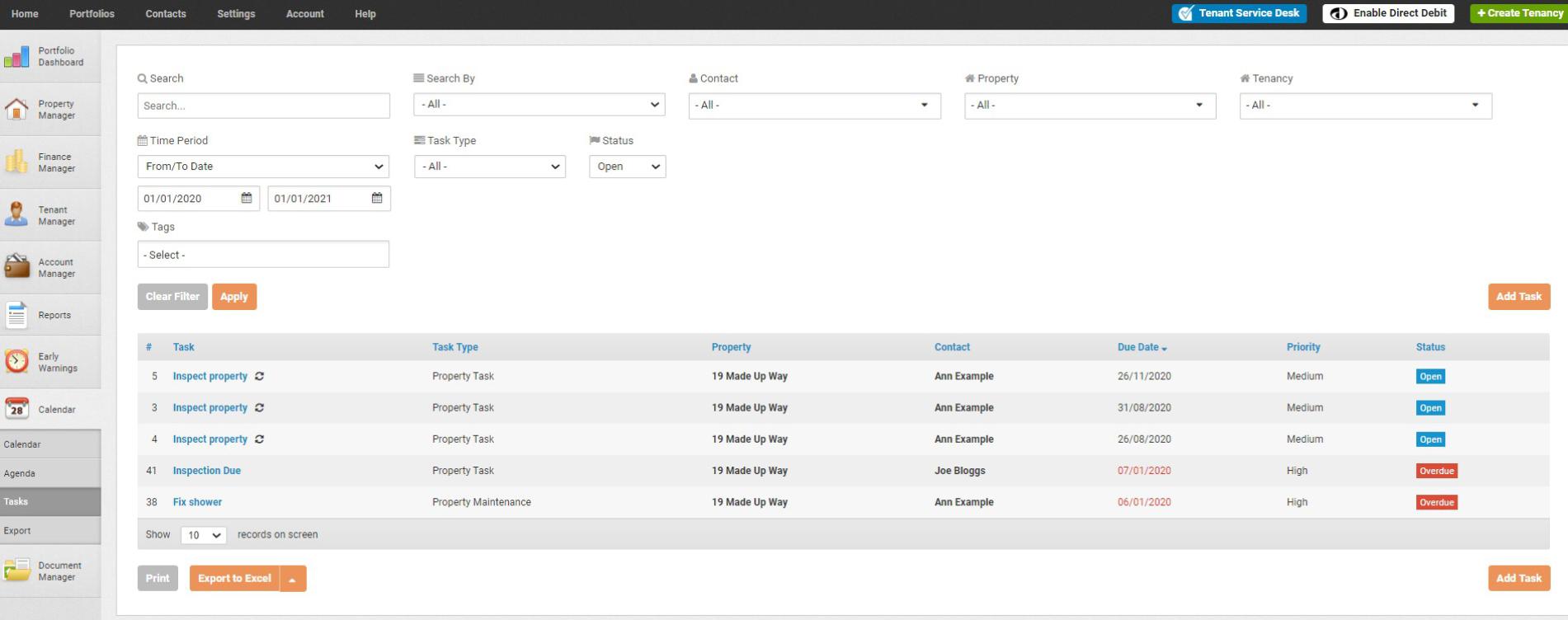1568x620 pixels.
Task: Open Inspect property task number 5
Action: pyautogui.click(x=210, y=376)
